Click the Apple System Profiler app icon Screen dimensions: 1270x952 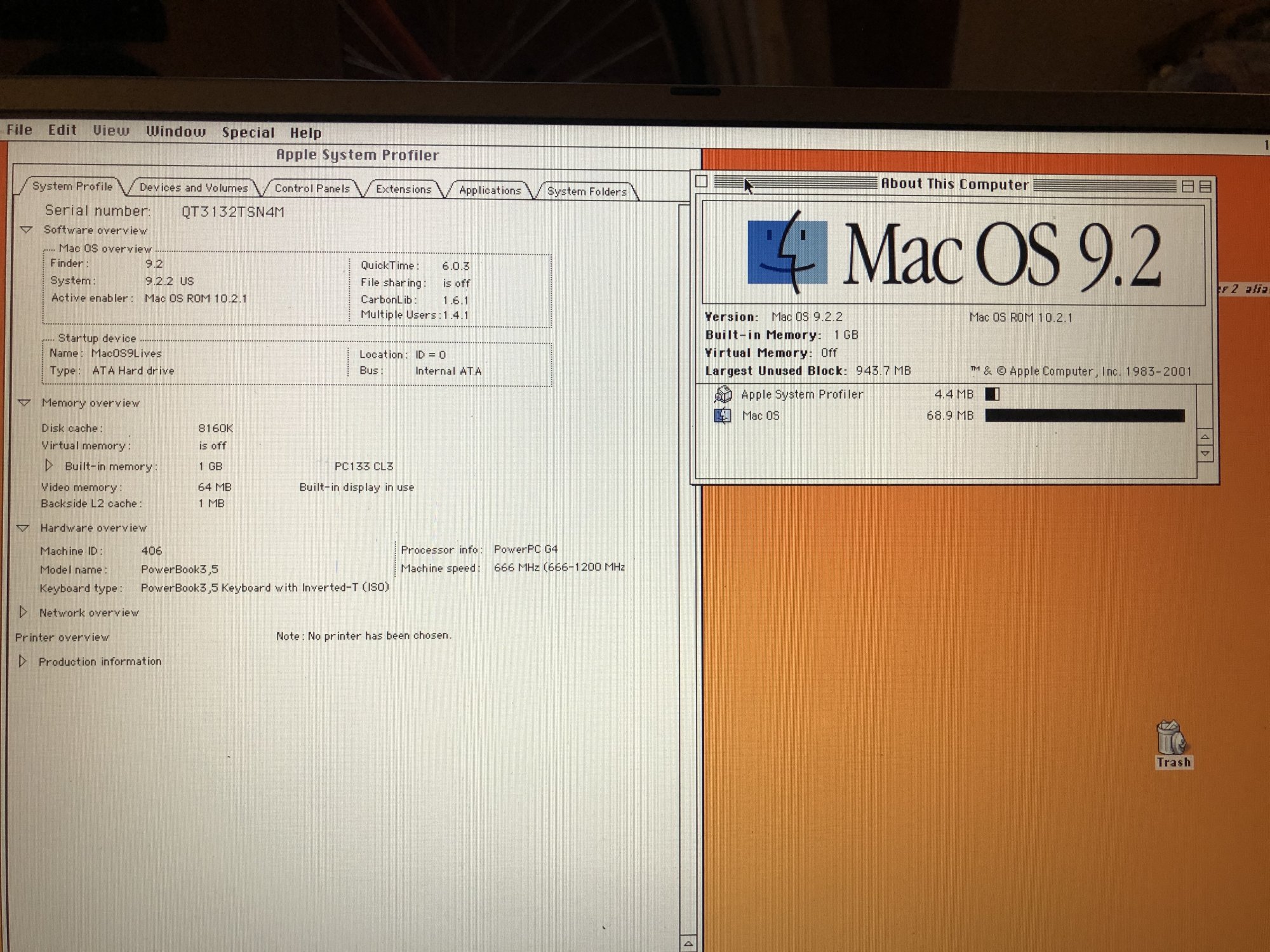(723, 394)
